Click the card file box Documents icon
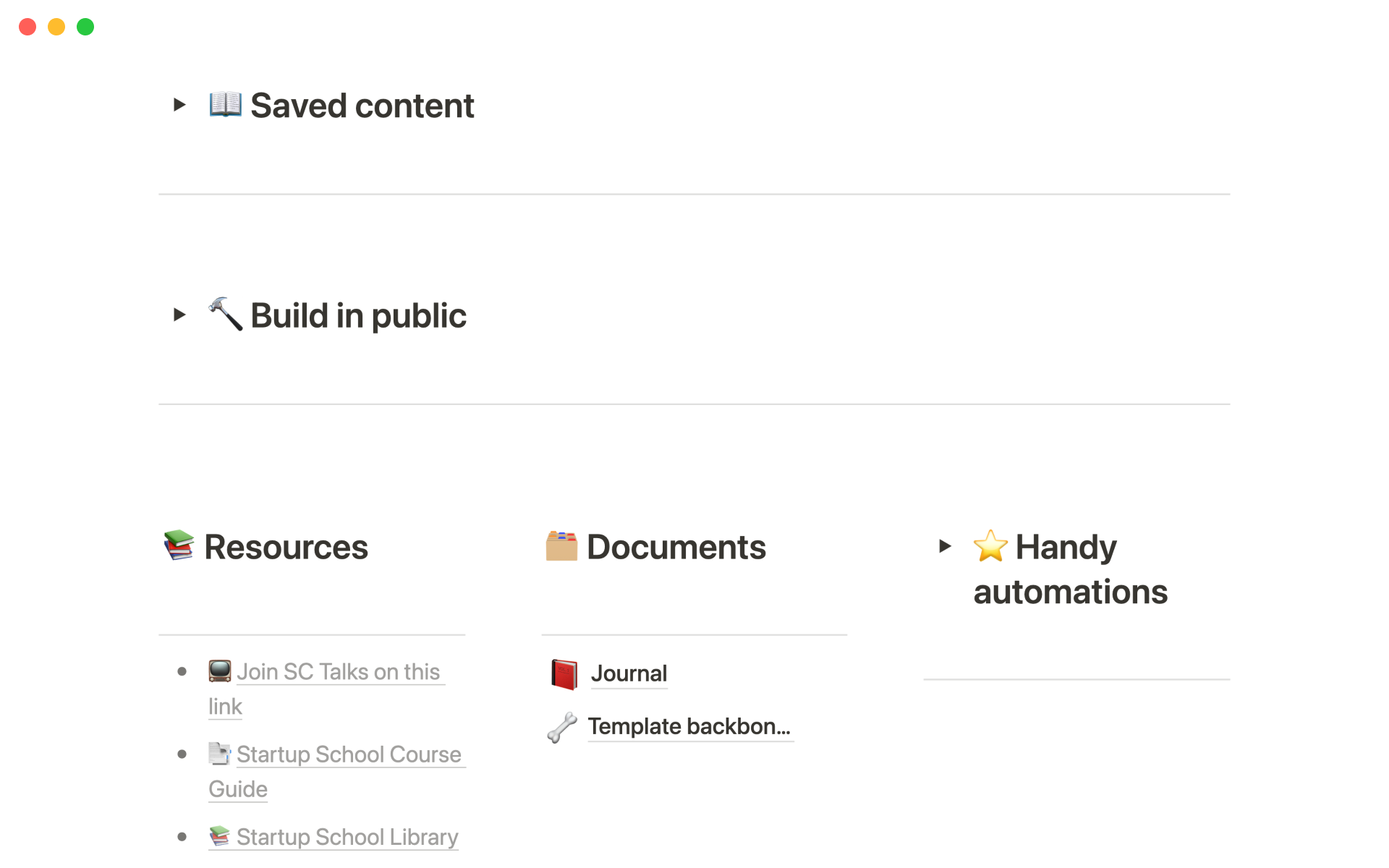The height and width of the screenshot is (868, 1389). (x=561, y=546)
